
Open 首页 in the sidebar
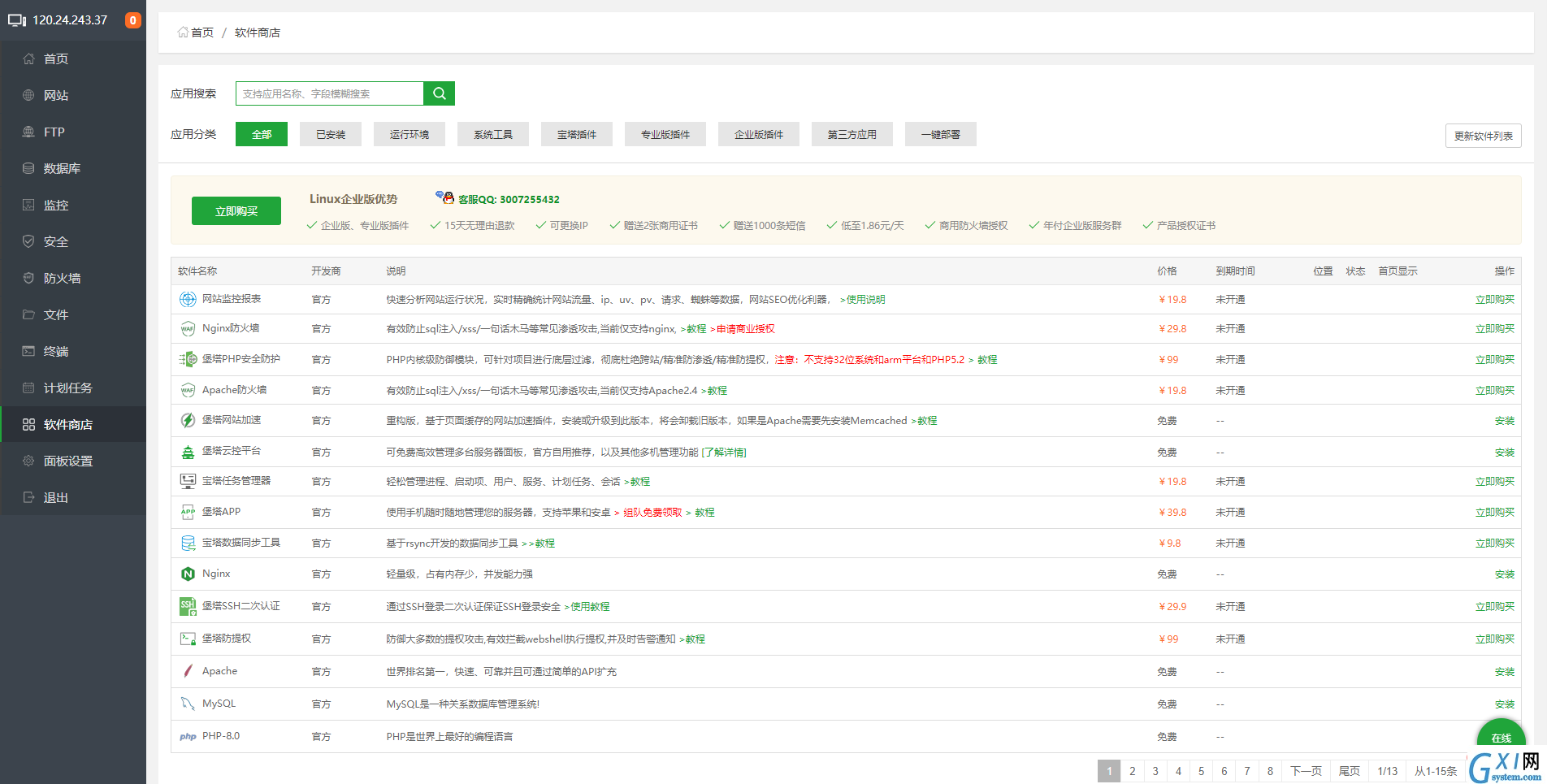73,58
